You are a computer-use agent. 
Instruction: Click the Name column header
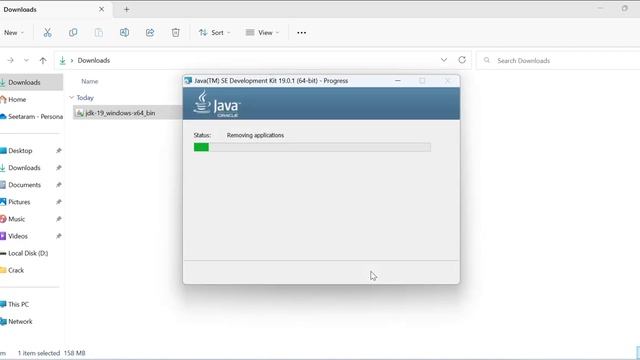click(x=90, y=82)
